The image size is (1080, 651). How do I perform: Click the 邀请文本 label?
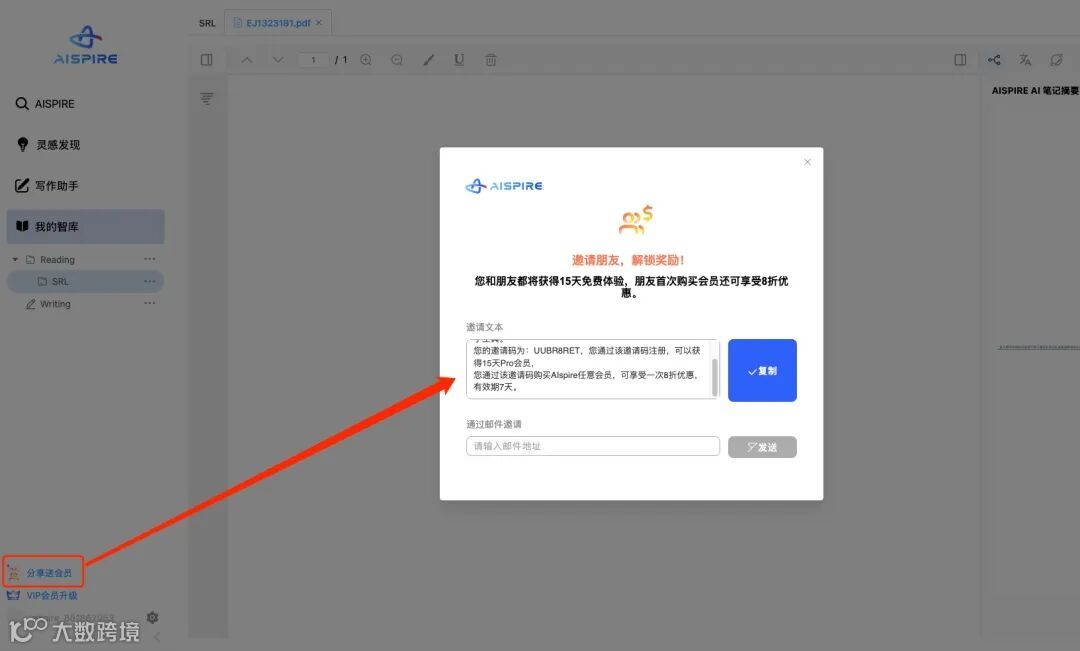tap(485, 327)
